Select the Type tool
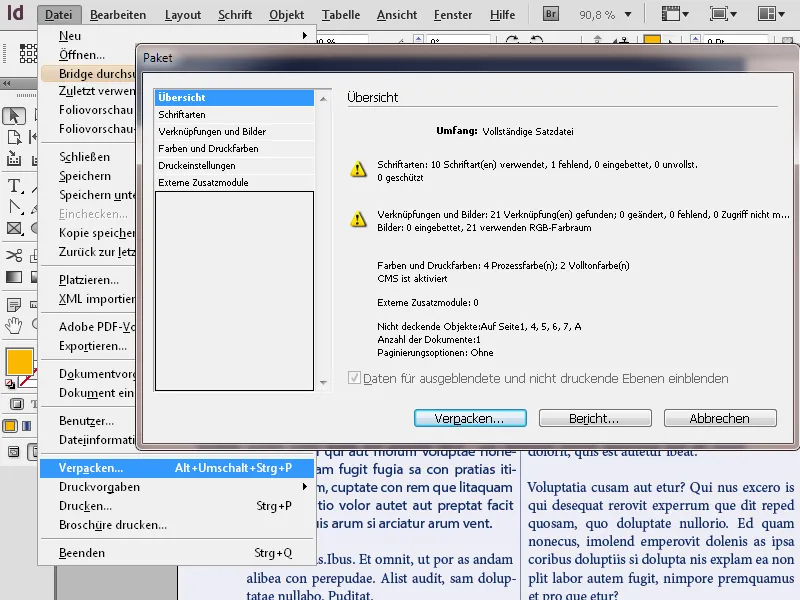This screenshot has width=800, height=600. pos(14,186)
